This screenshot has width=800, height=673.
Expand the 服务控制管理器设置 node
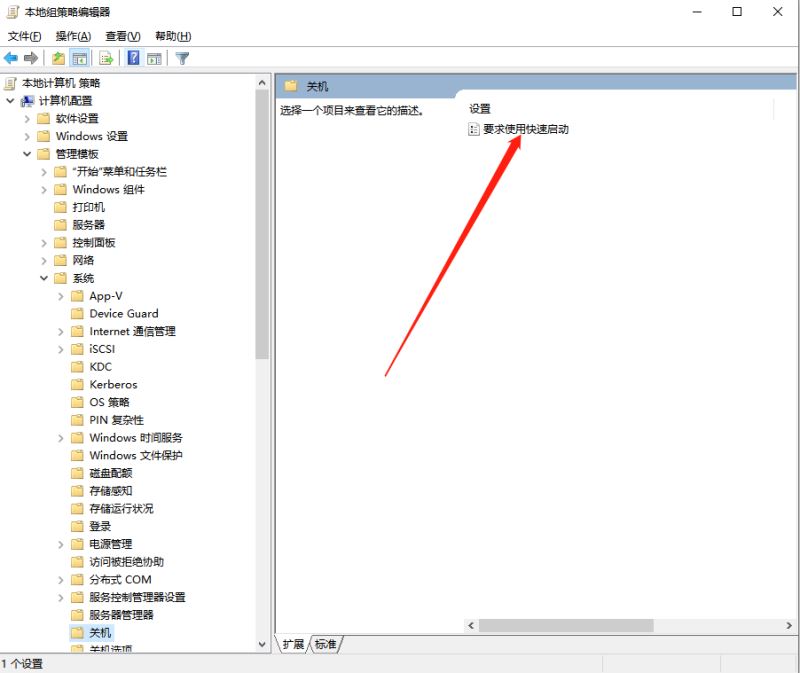coord(61,598)
